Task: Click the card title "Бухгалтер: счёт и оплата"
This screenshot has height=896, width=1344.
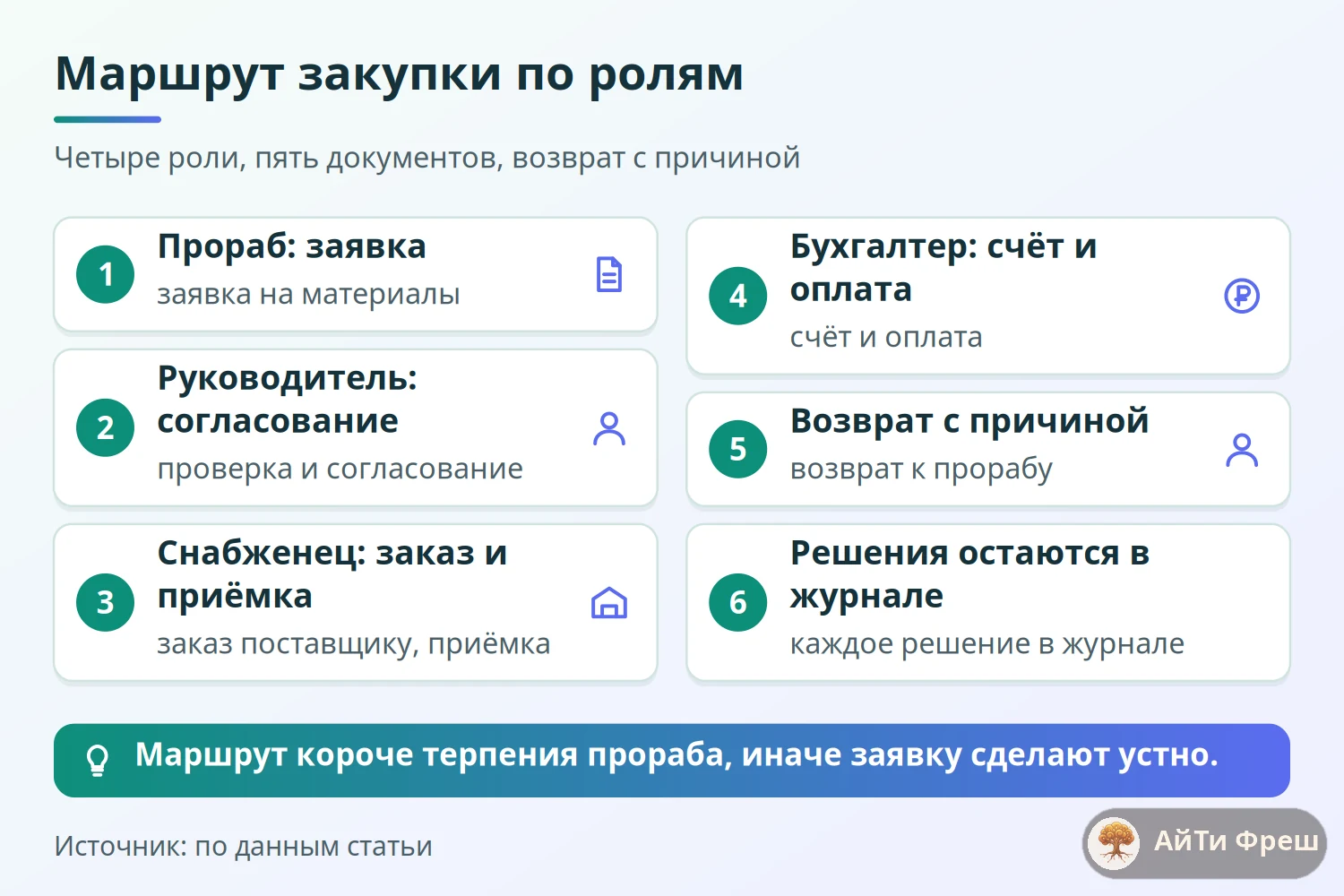Action: coord(943,268)
